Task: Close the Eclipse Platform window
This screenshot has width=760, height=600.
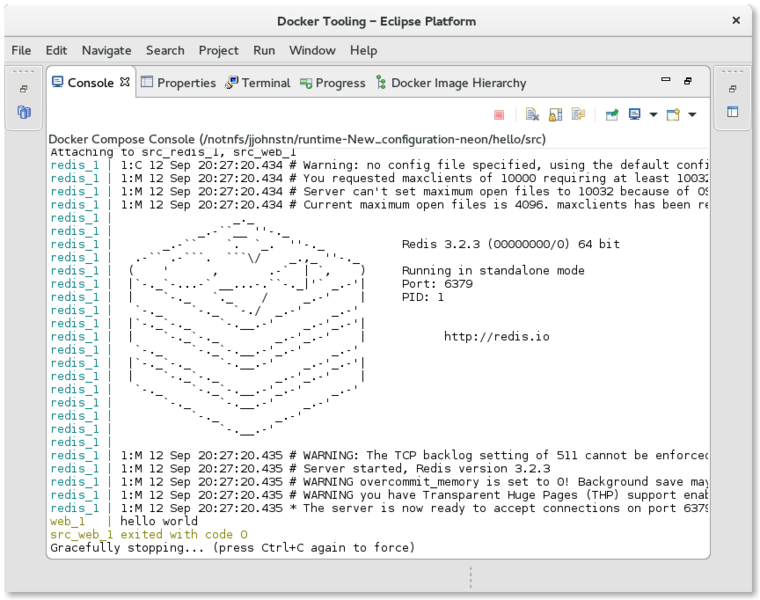Action: click(736, 20)
